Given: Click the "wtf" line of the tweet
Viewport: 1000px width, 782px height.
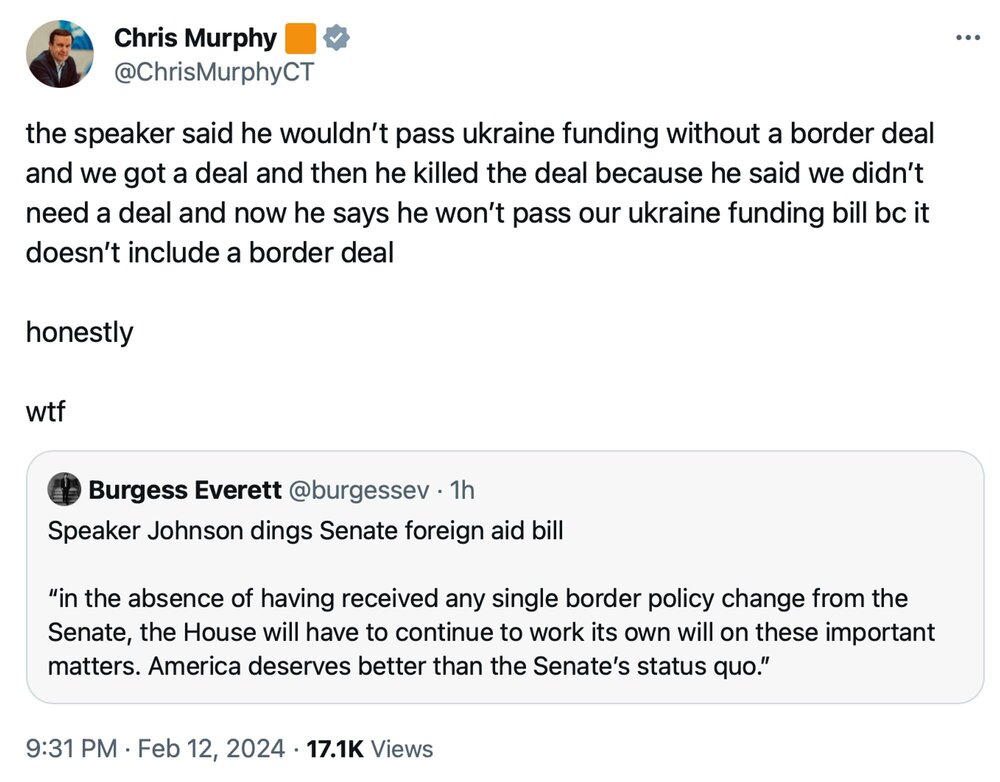Looking at the screenshot, I should click(x=45, y=411).
